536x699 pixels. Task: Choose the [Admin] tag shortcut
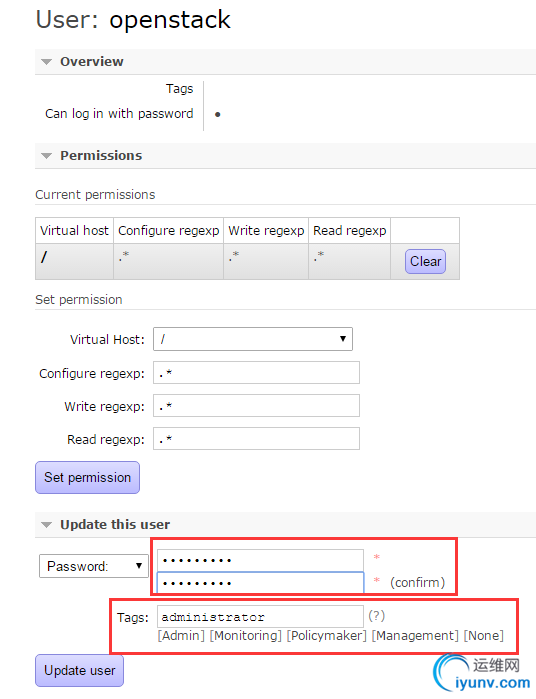click(x=181, y=635)
